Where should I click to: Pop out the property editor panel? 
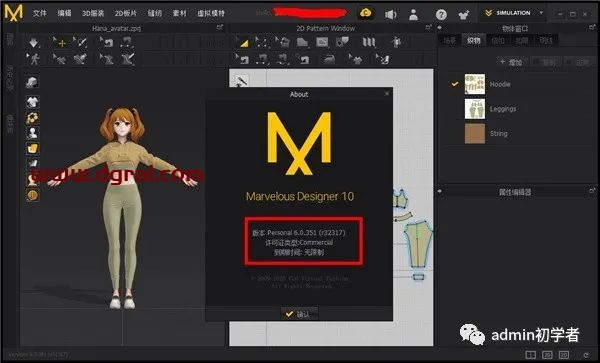pos(592,190)
